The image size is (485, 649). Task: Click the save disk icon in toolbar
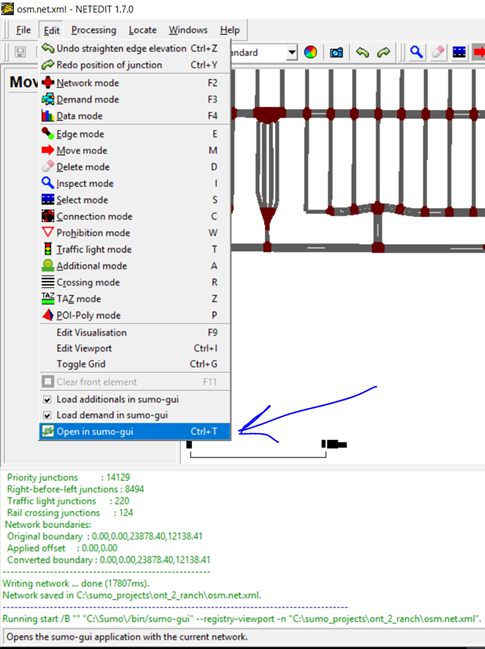coord(20,52)
